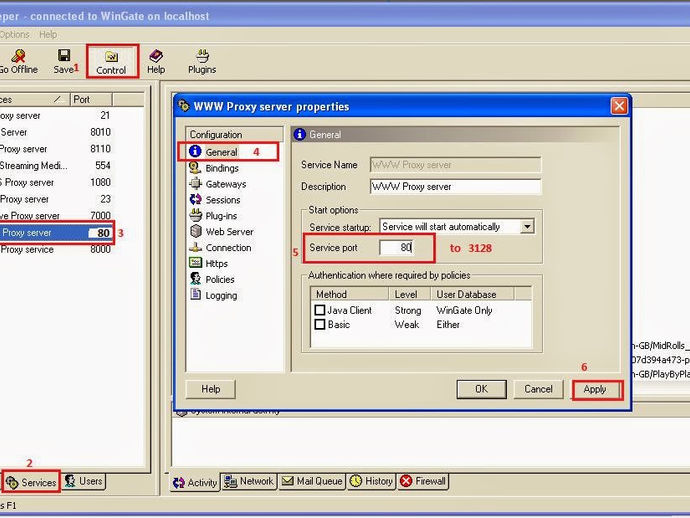The width and height of the screenshot is (690, 518).
Task: Select the Streaming Medi... service row
Action: 56,166
